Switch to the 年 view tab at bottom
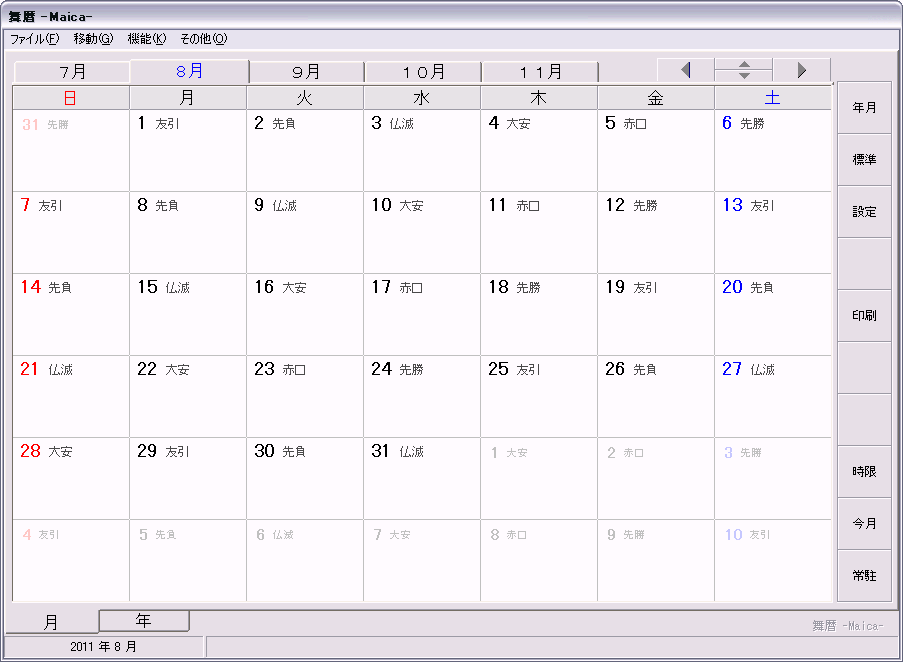Screen dimensions: 903x662 tap(144, 621)
